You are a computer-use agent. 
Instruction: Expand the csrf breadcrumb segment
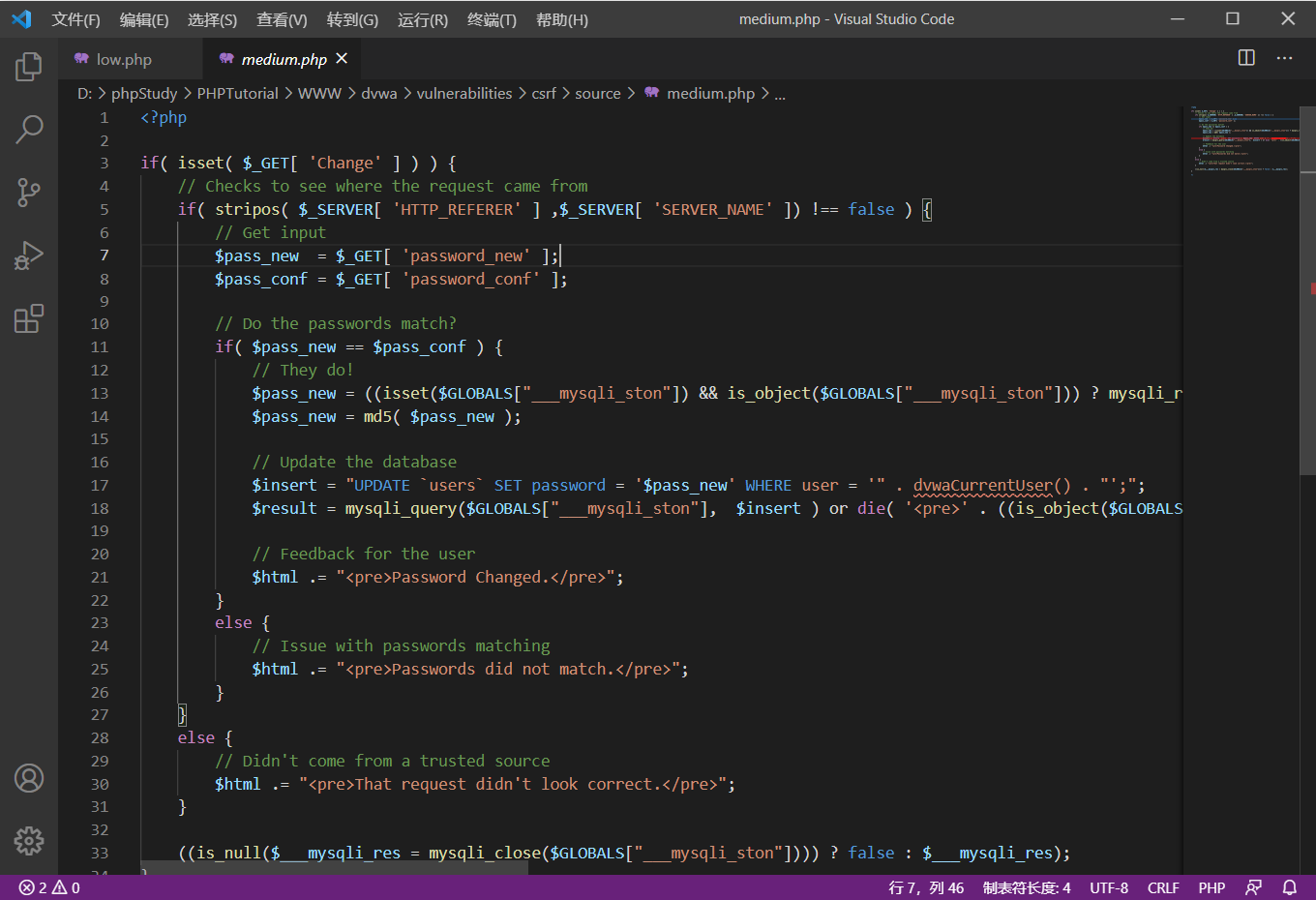pos(544,93)
